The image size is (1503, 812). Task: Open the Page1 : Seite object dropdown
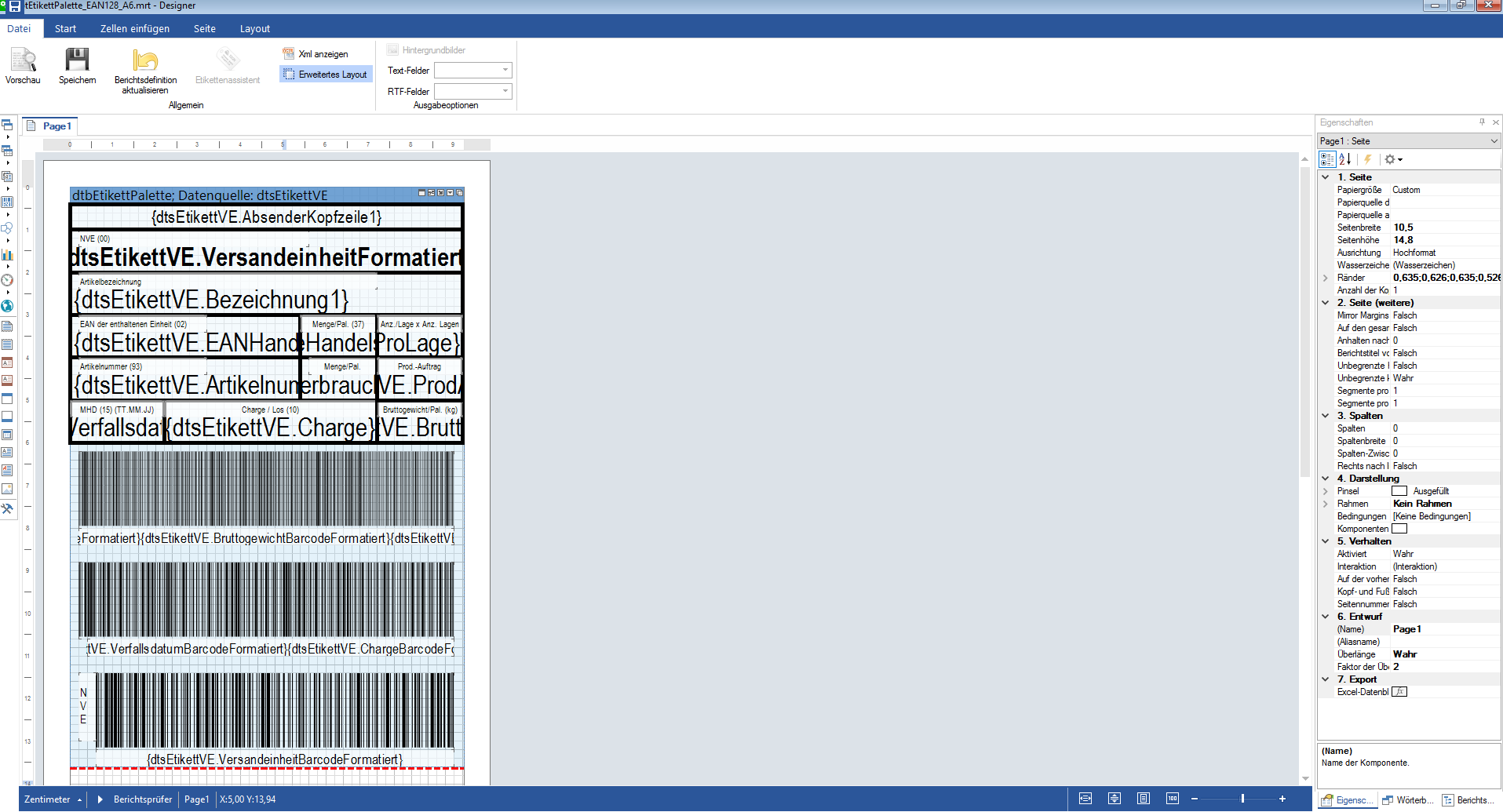tap(1494, 141)
